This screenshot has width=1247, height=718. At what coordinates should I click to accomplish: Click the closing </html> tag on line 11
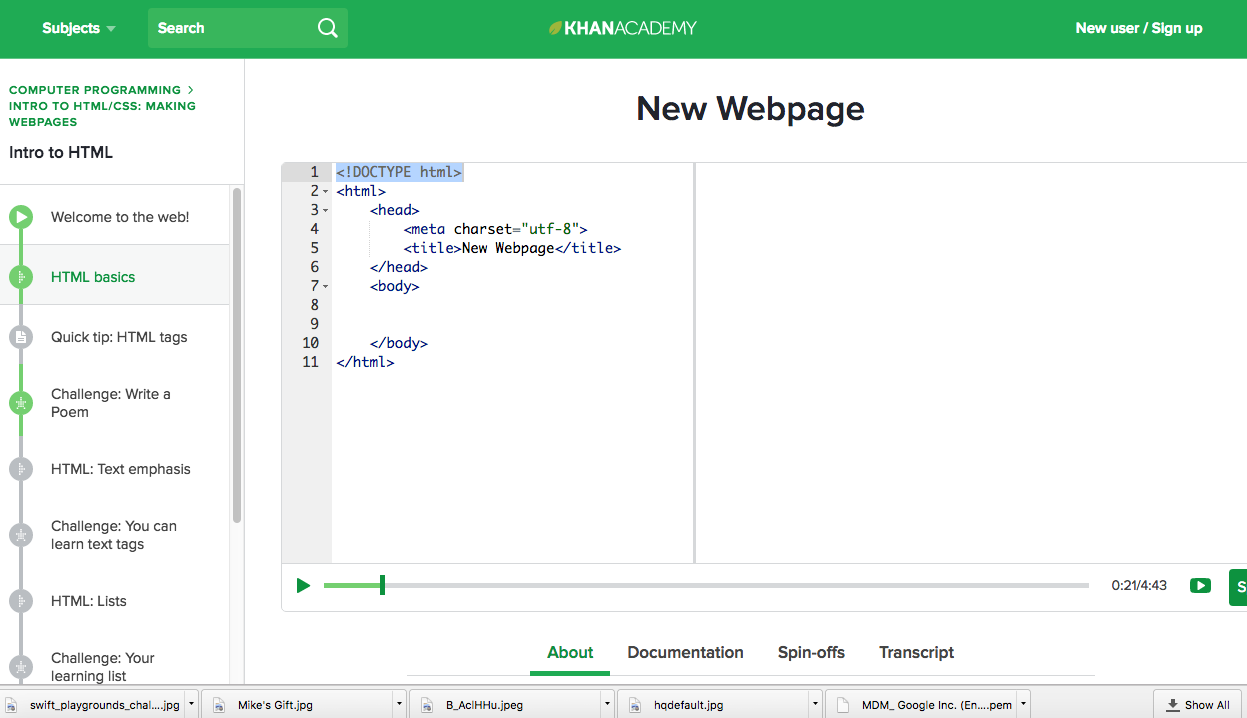tap(365, 362)
